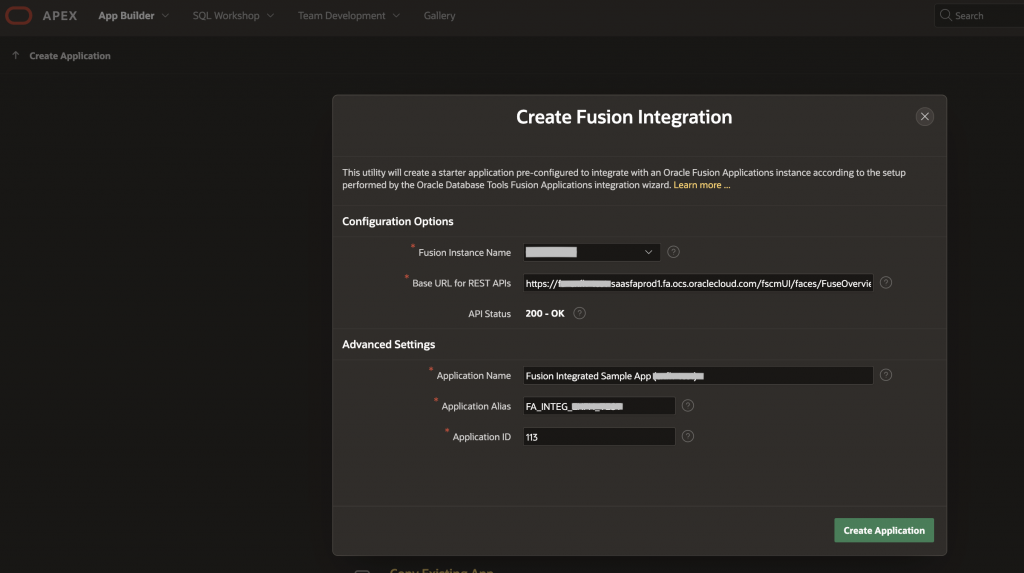Click help icon next to API Status
Image resolution: width=1024 pixels, height=573 pixels.
(x=579, y=313)
